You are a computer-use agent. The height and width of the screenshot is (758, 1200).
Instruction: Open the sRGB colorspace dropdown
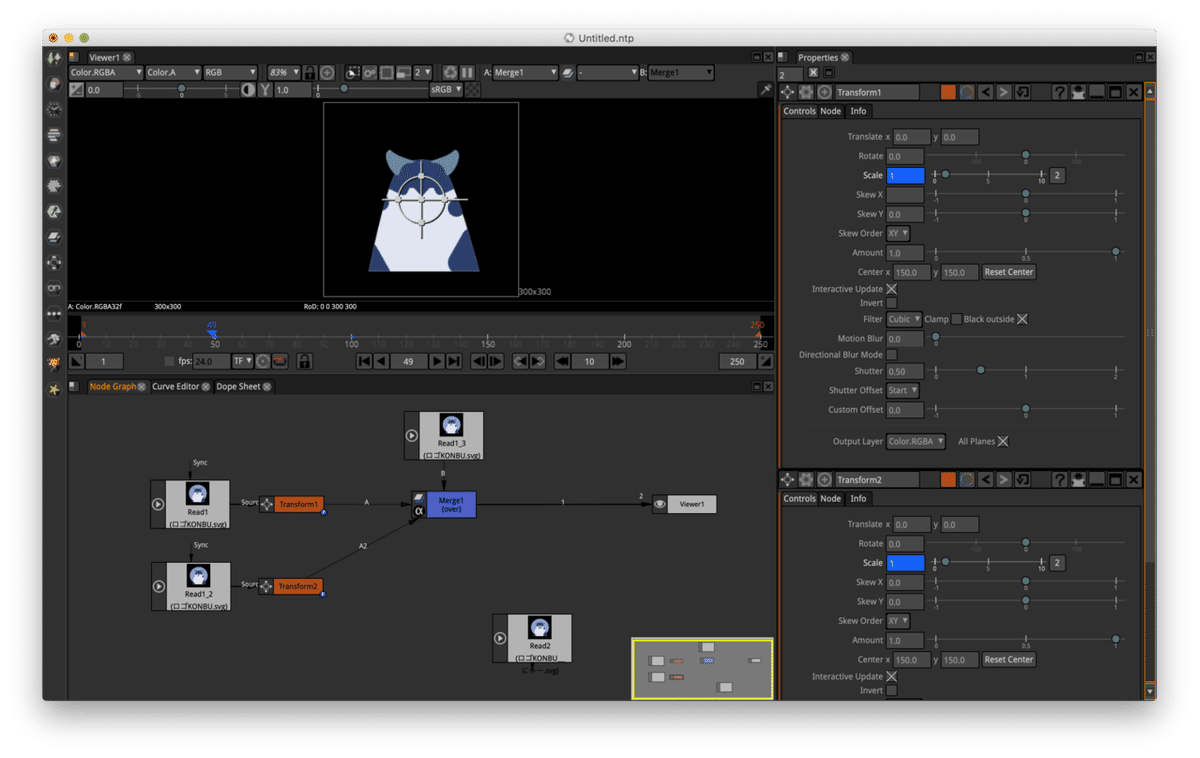446,90
